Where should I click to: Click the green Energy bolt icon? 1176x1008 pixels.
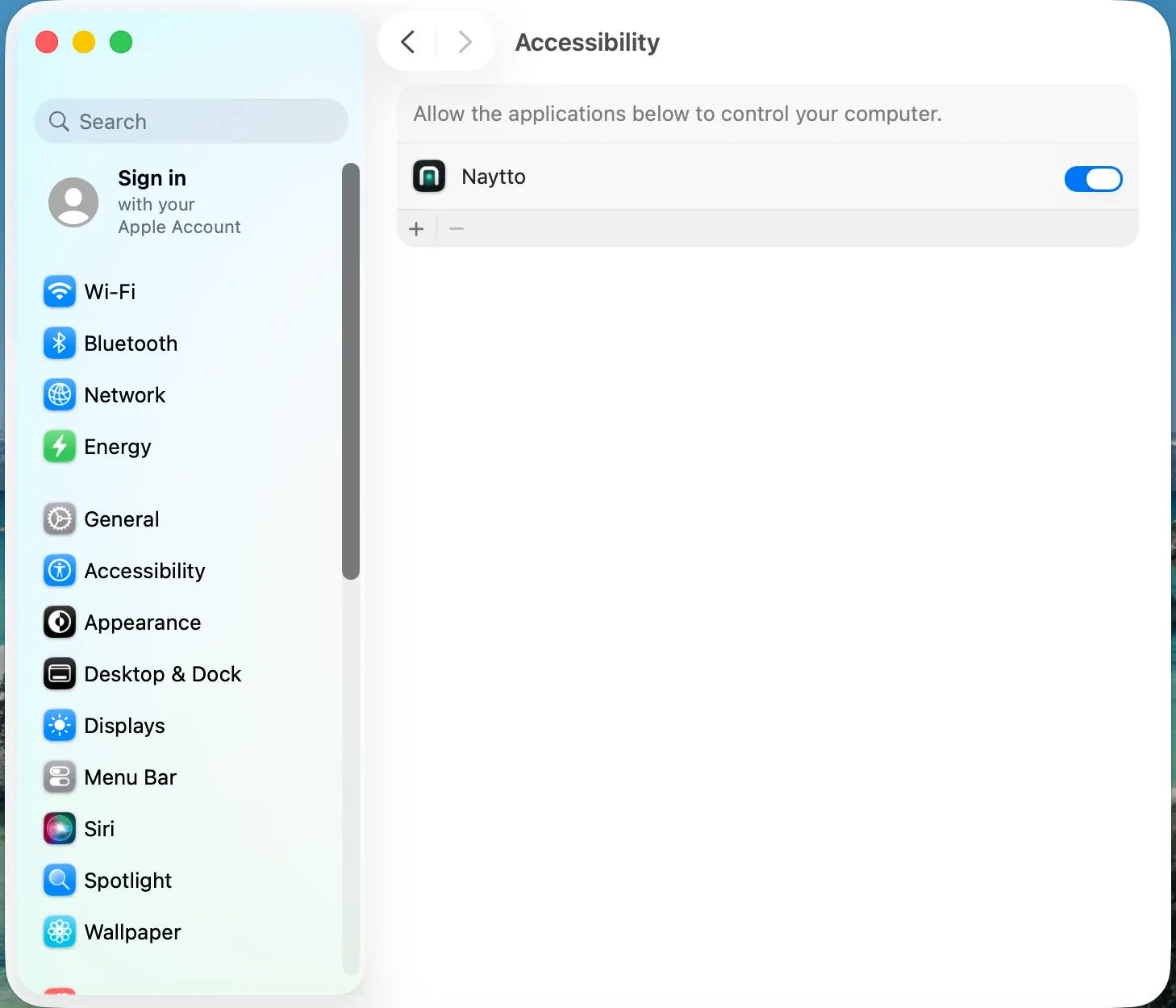click(x=60, y=447)
